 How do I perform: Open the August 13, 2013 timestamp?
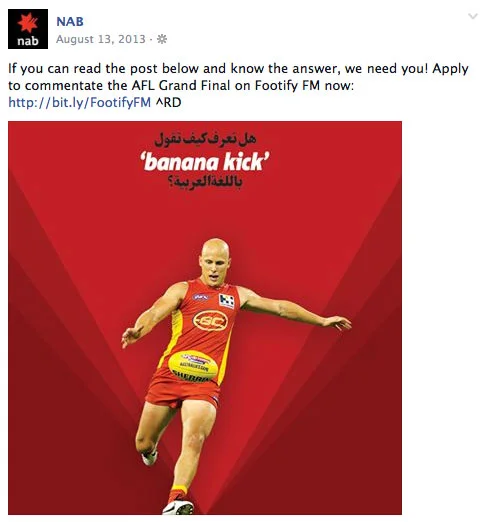click(x=101, y=39)
